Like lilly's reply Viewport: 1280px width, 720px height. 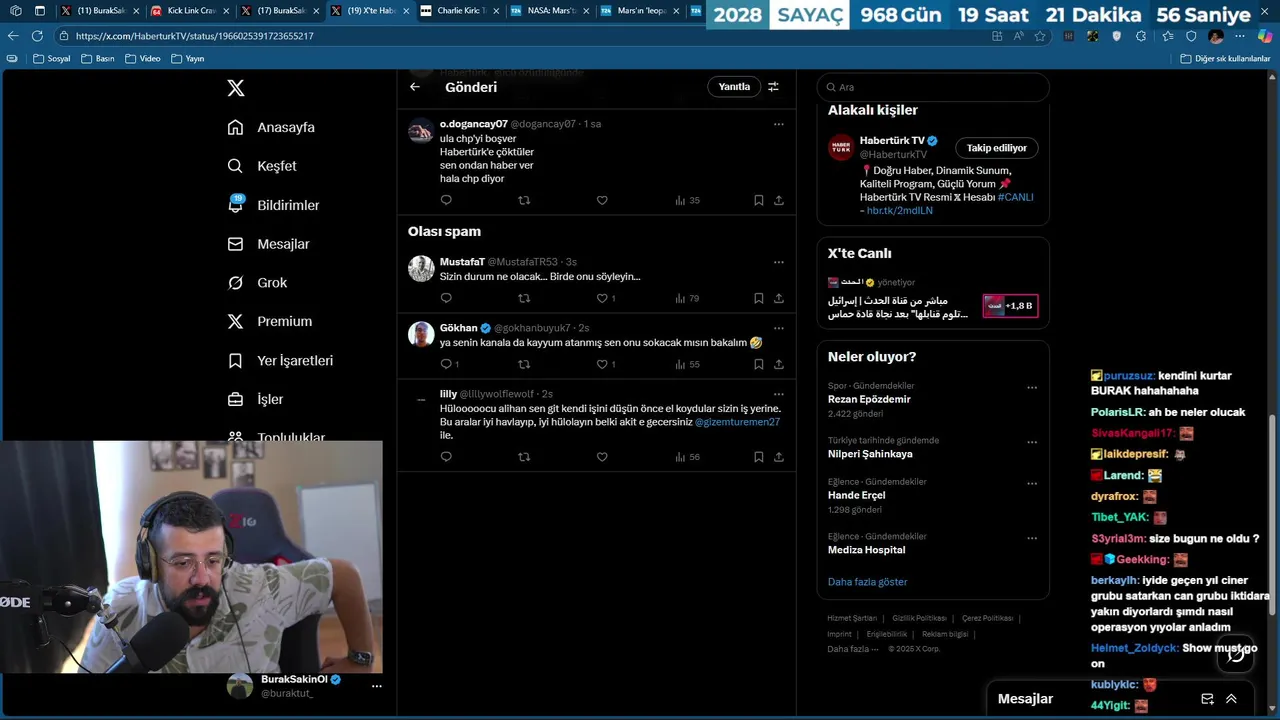point(602,457)
